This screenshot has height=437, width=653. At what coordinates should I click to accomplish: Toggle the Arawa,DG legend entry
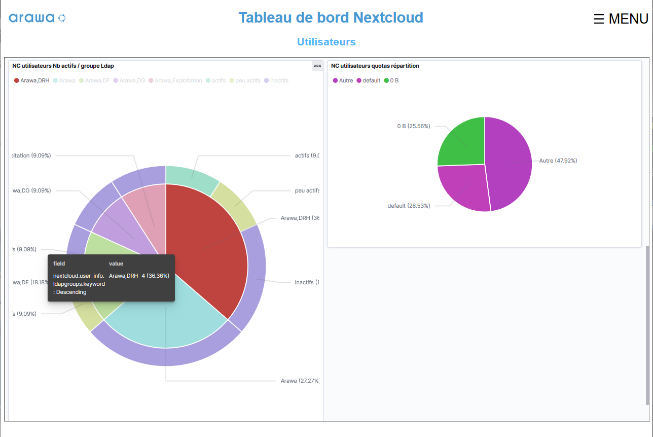click(x=129, y=80)
